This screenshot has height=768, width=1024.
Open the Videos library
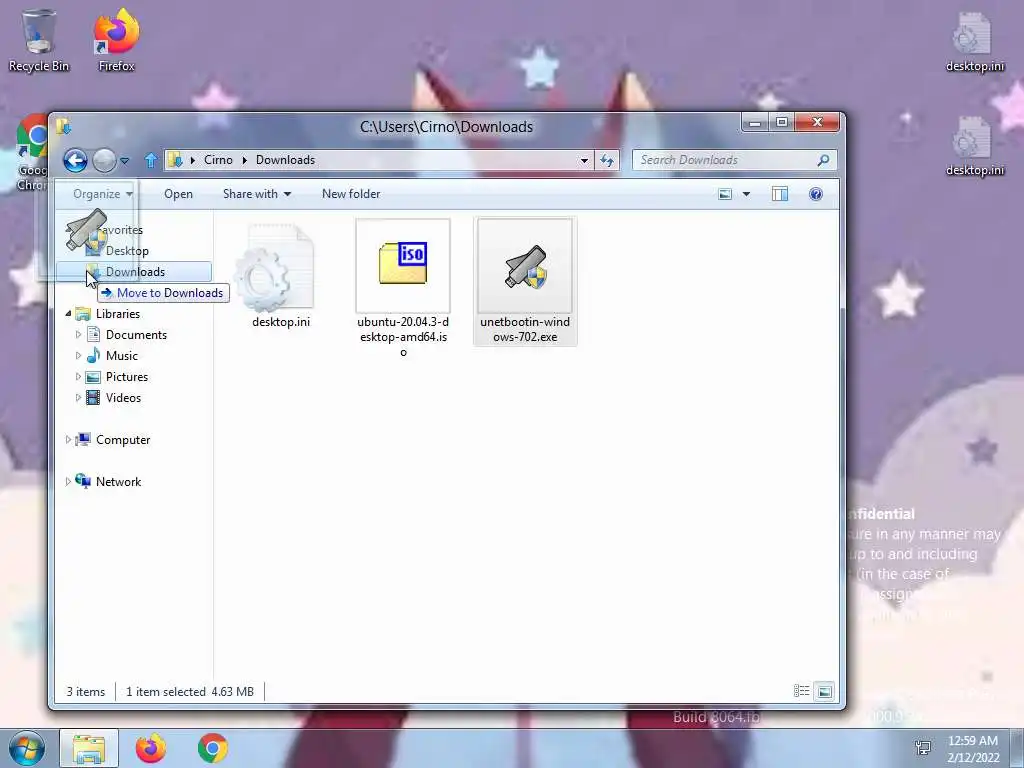coord(123,398)
